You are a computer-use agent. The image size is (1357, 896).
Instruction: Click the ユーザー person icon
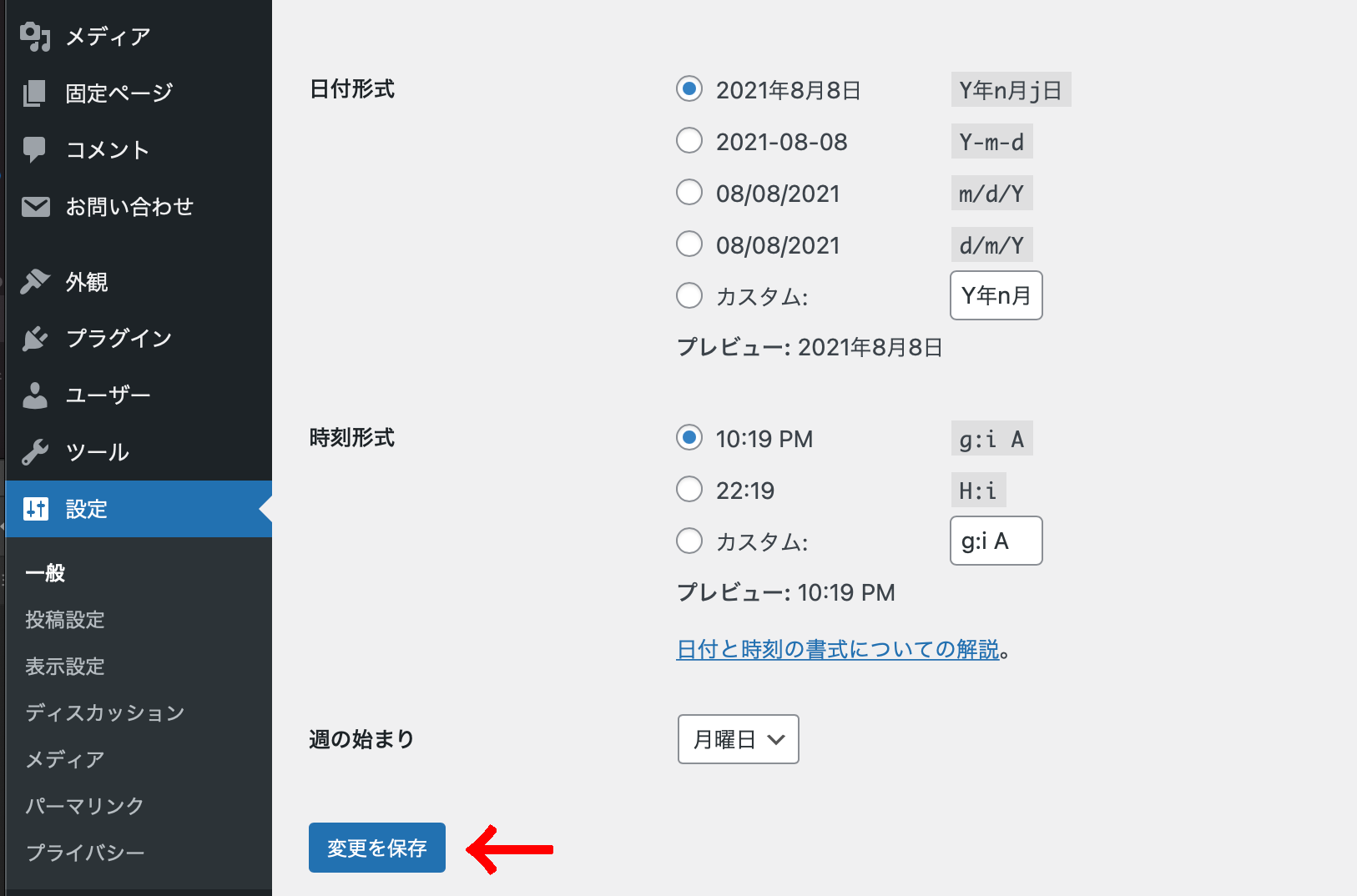(x=35, y=395)
